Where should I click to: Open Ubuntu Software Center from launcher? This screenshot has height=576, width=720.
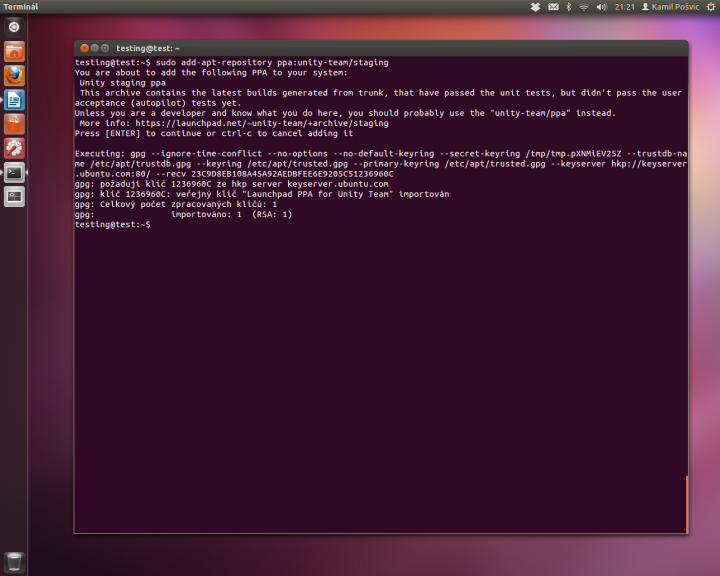tap(14, 124)
